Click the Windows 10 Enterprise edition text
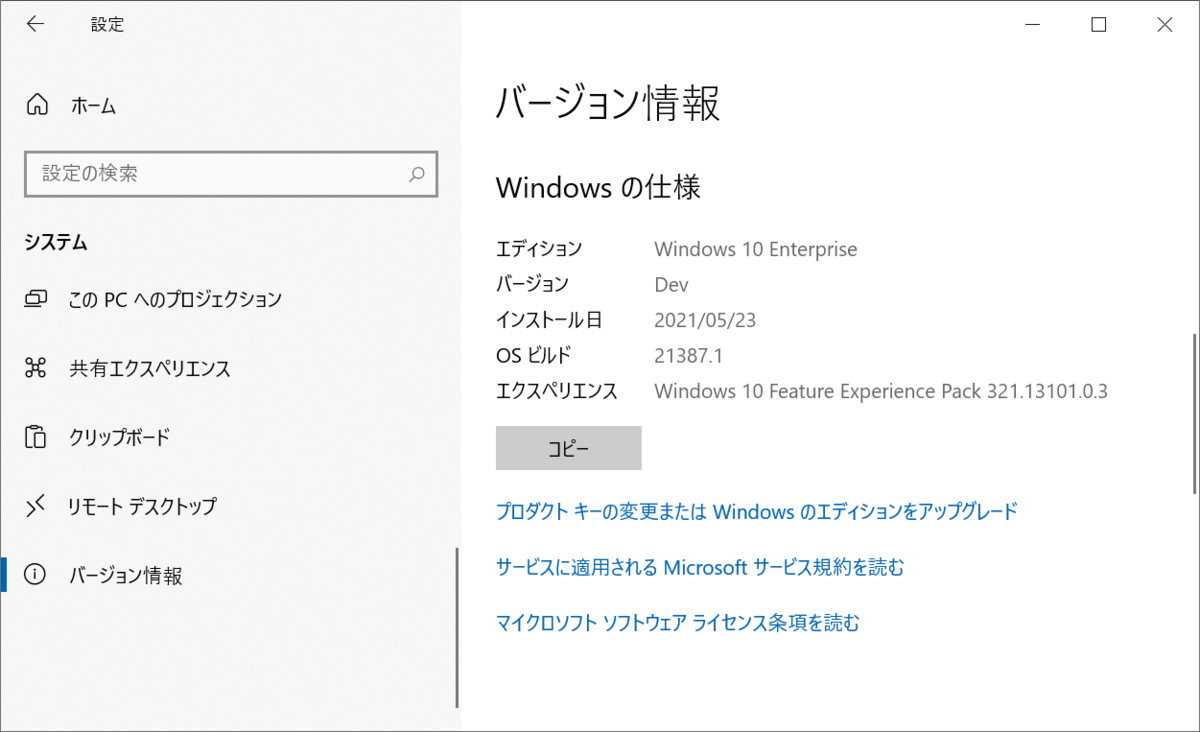The height and width of the screenshot is (732, 1200). [x=756, y=249]
